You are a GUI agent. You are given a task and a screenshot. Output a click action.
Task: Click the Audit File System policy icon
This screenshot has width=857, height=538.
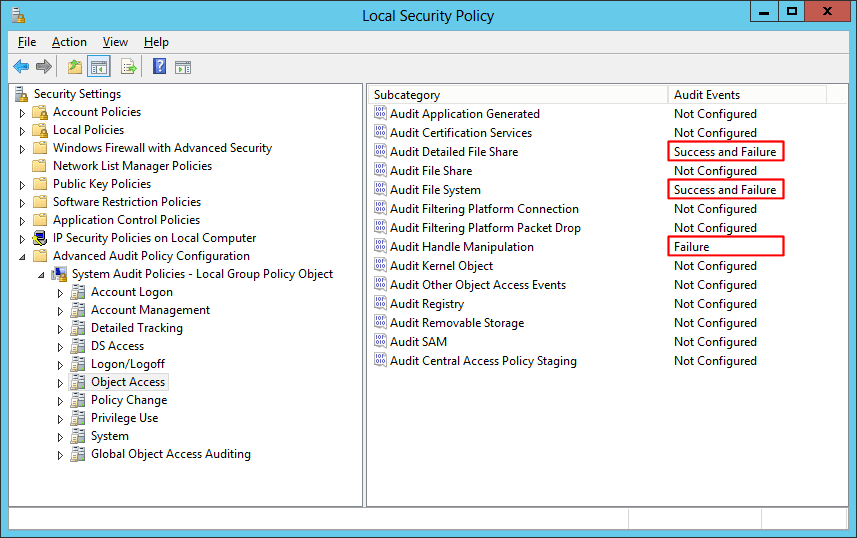(380, 190)
